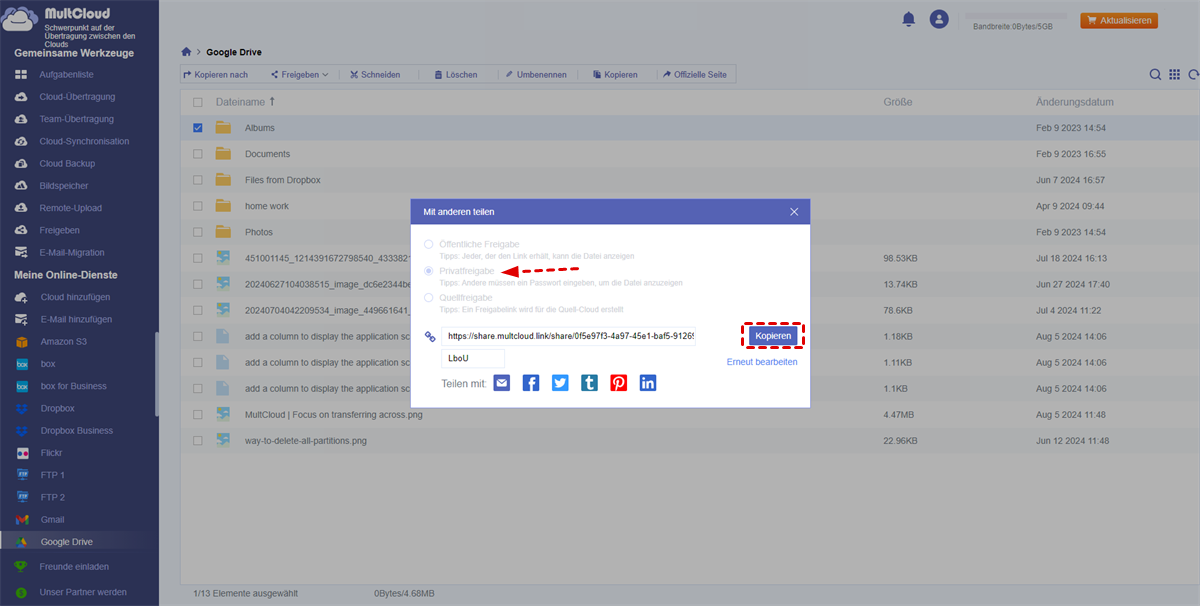The width and height of the screenshot is (1200, 606).
Task: Check way-to-delete-all-partitions.png checkbox
Action: 197,440
